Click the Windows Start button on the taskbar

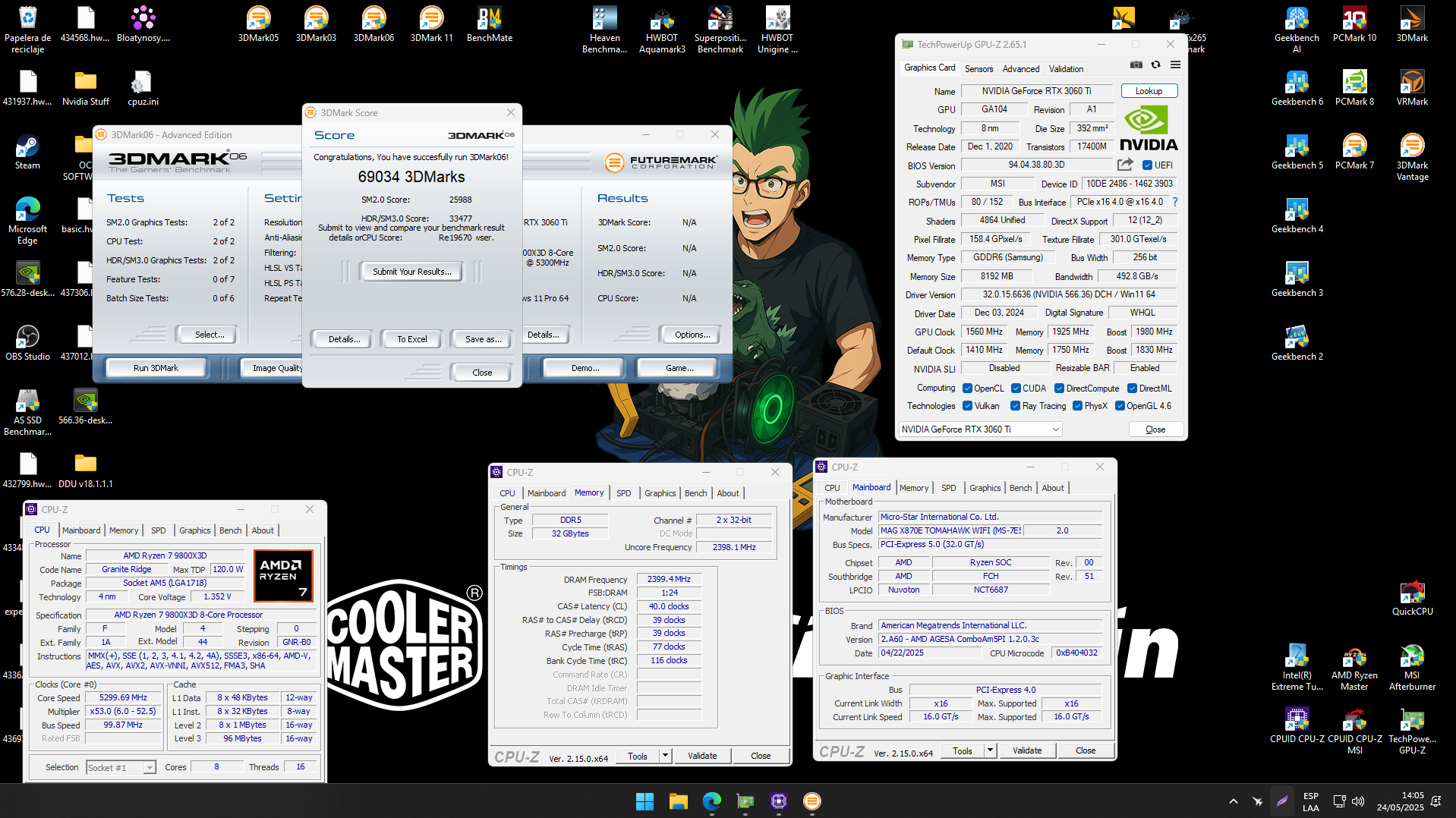click(644, 801)
